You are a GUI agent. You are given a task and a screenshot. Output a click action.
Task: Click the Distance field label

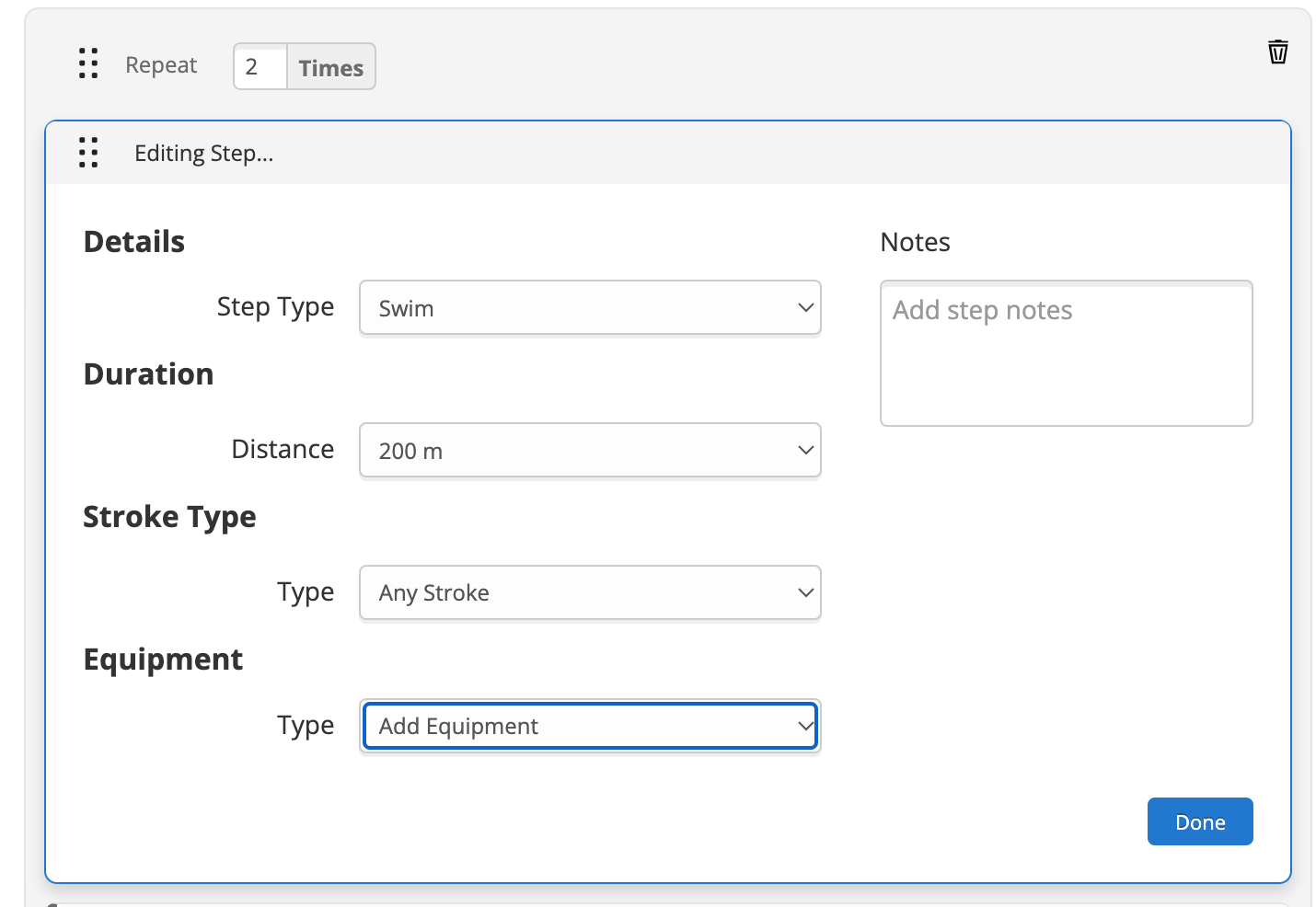[x=283, y=449]
